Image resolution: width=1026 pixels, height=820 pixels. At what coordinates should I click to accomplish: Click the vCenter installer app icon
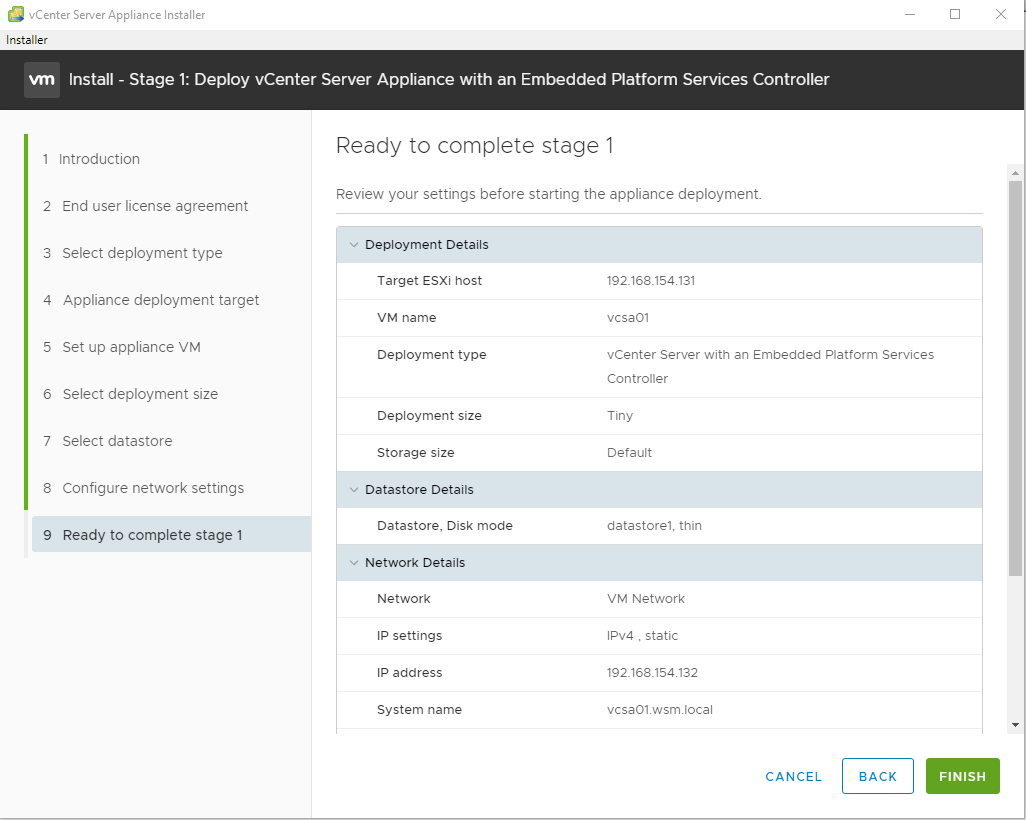tap(16, 14)
